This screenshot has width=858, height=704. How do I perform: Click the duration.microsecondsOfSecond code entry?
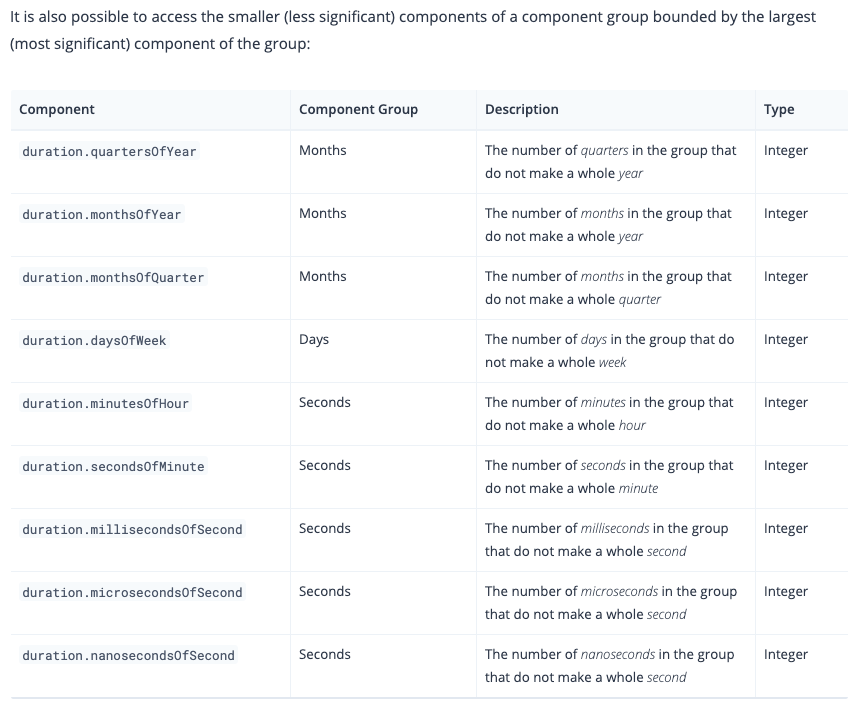132,592
